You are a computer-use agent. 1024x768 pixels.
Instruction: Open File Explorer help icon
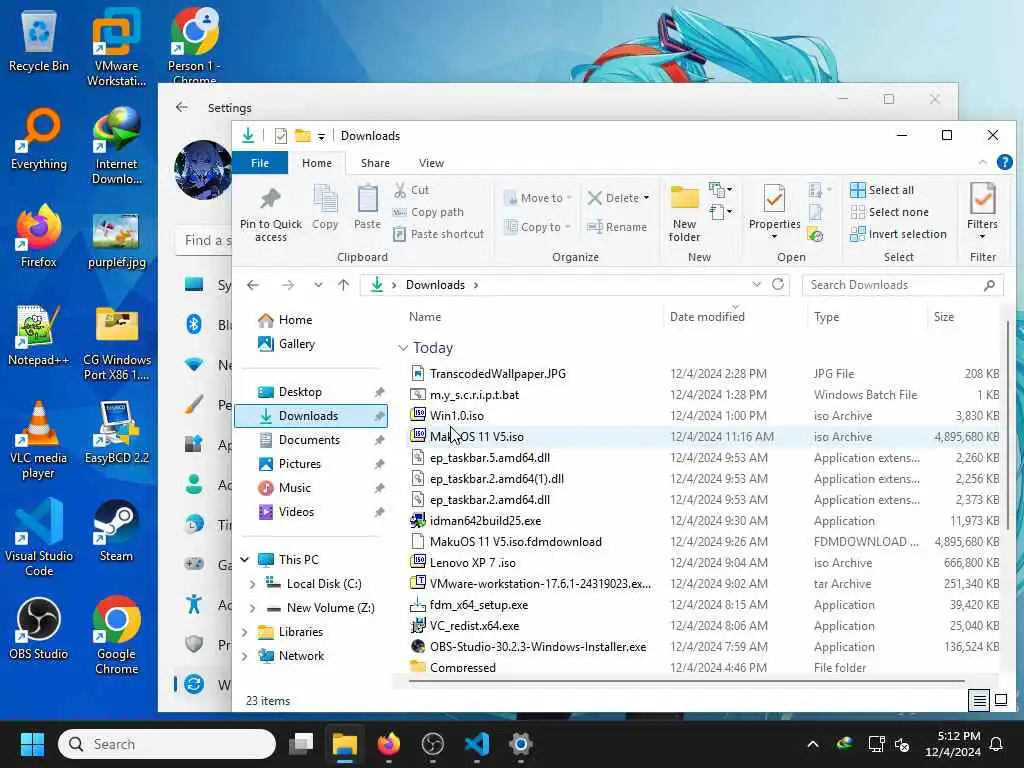(1004, 162)
